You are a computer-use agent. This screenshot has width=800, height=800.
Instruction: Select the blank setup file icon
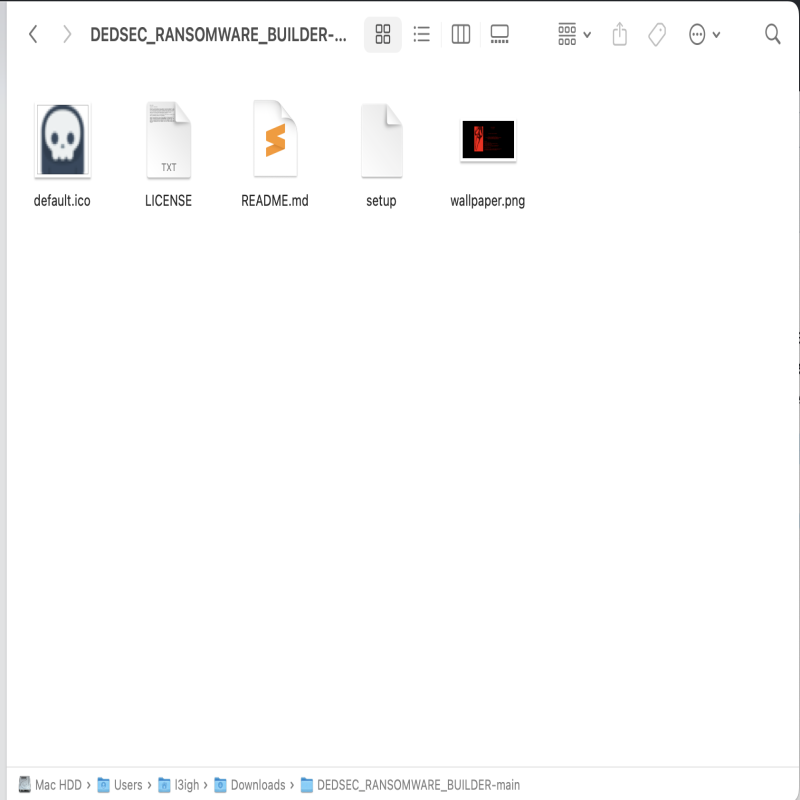382,140
